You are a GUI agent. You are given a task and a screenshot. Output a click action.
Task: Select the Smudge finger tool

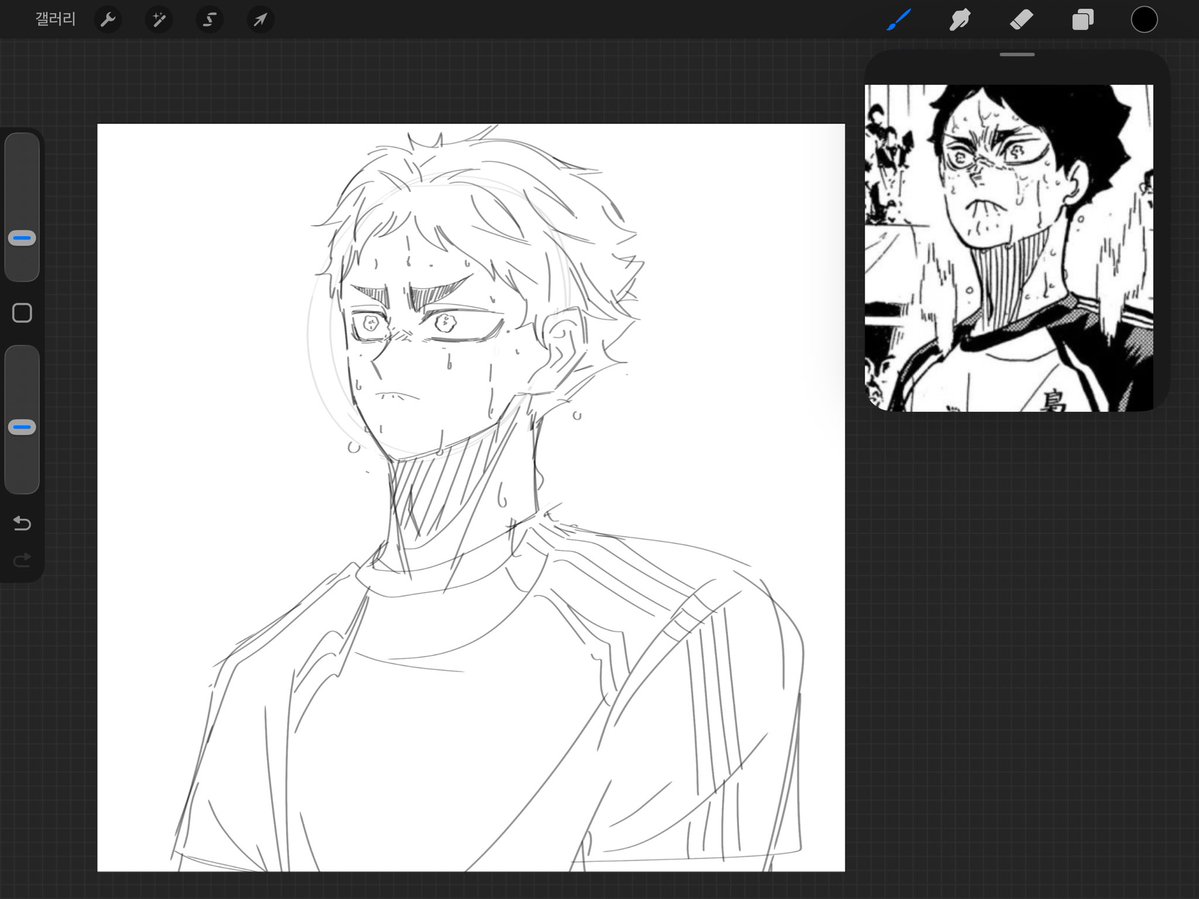coord(960,20)
